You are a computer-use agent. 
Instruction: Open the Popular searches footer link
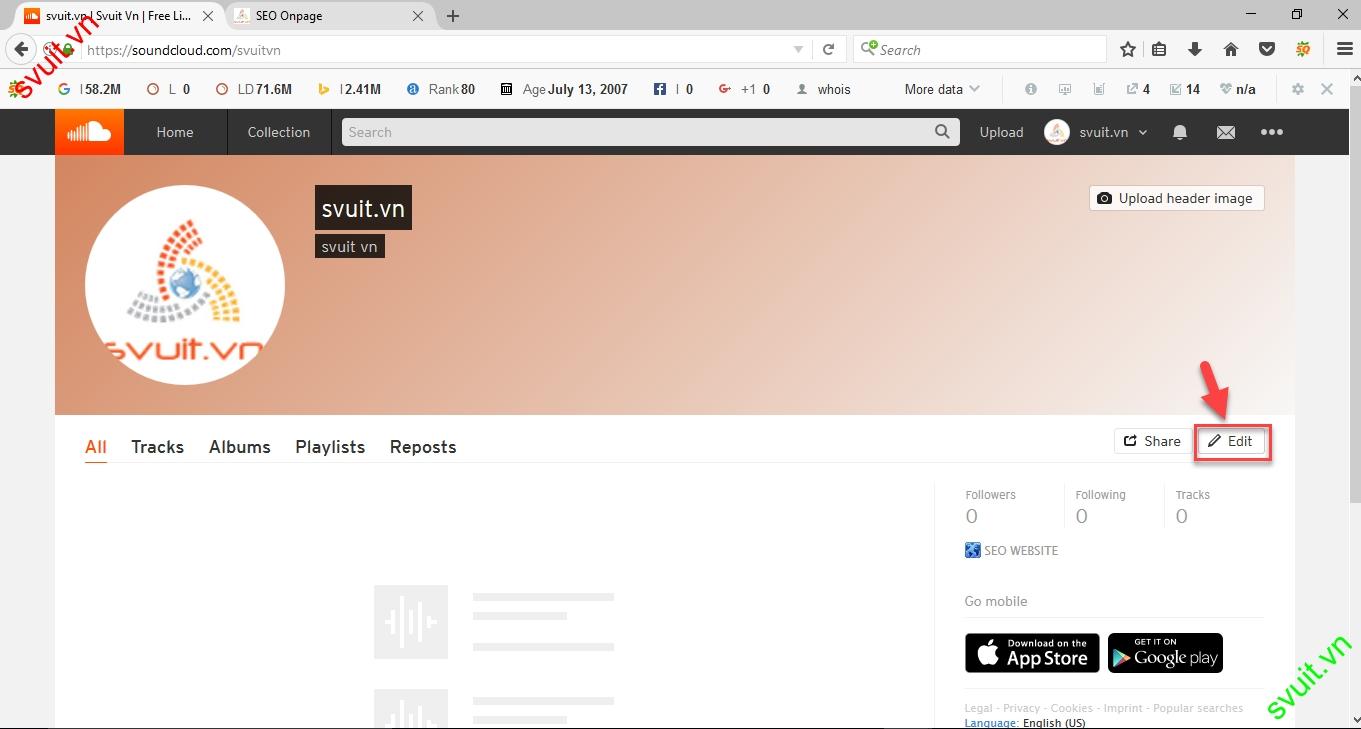click(1198, 708)
